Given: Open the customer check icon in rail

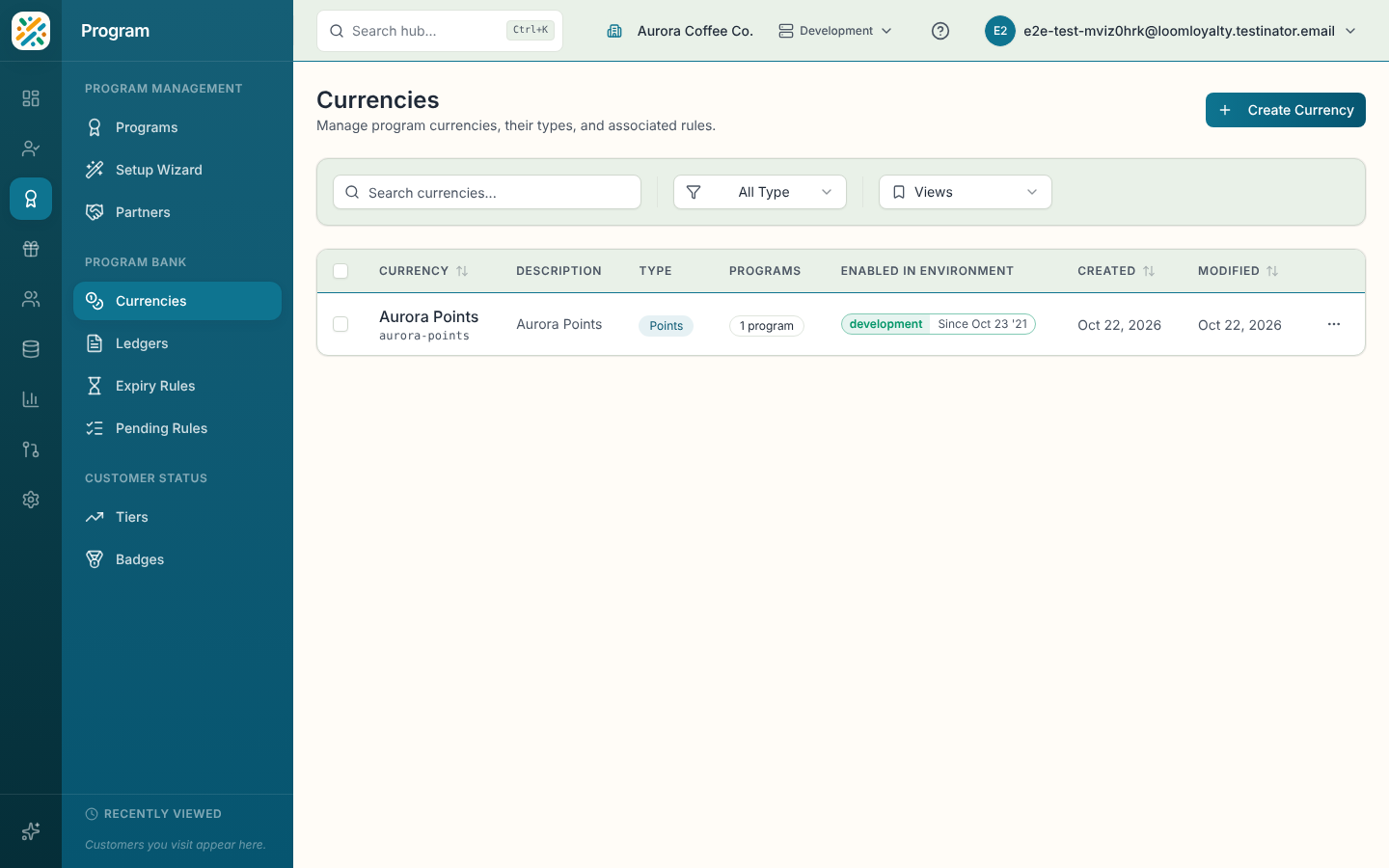Looking at the screenshot, I should [31, 149].
